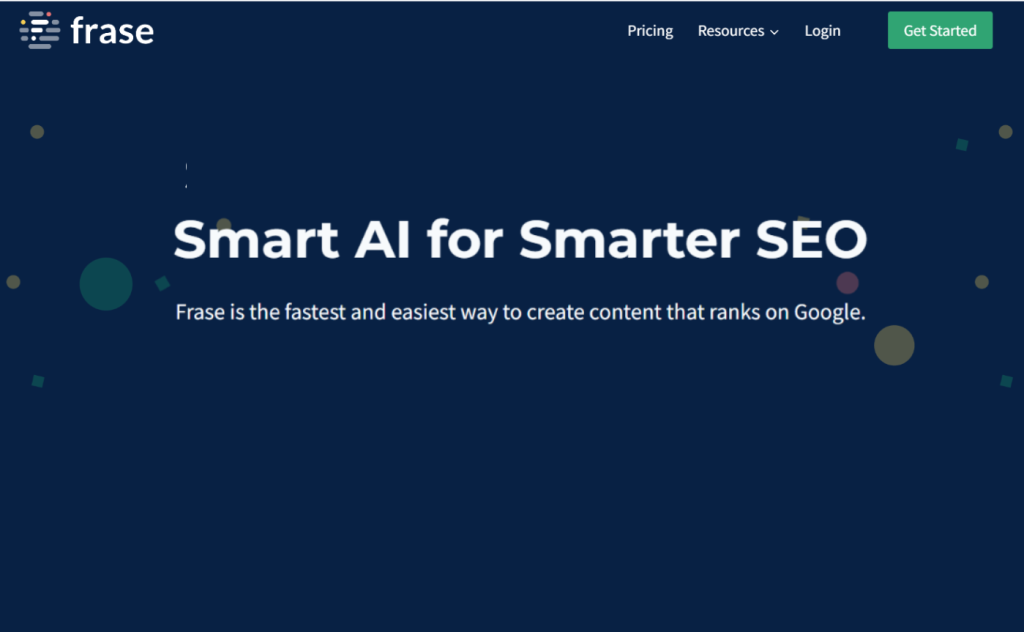This screenshot has height=632, width=1024.
Task: Select the "frase" wordmark in the header
Action: pos(113,30)
